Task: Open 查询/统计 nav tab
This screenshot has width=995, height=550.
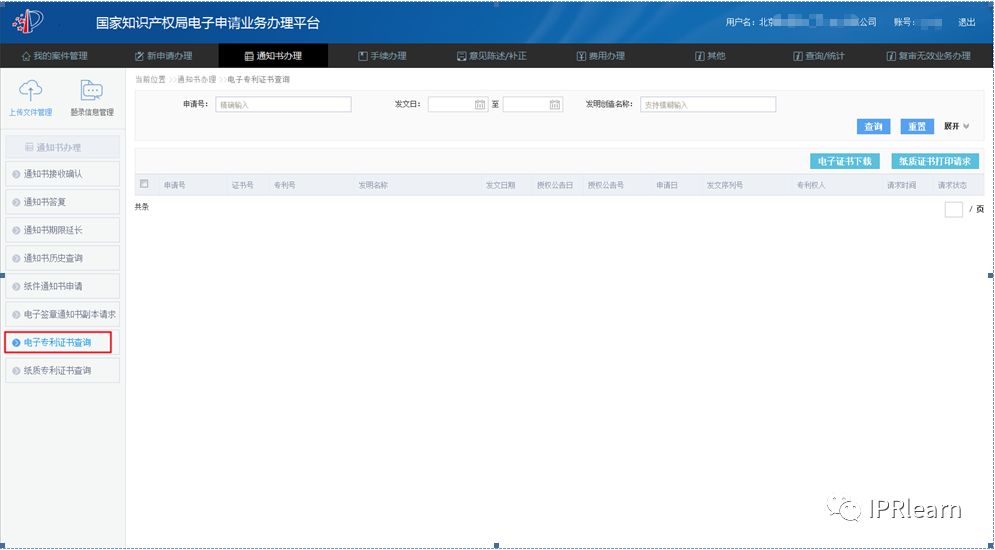Action: (819, 56)
